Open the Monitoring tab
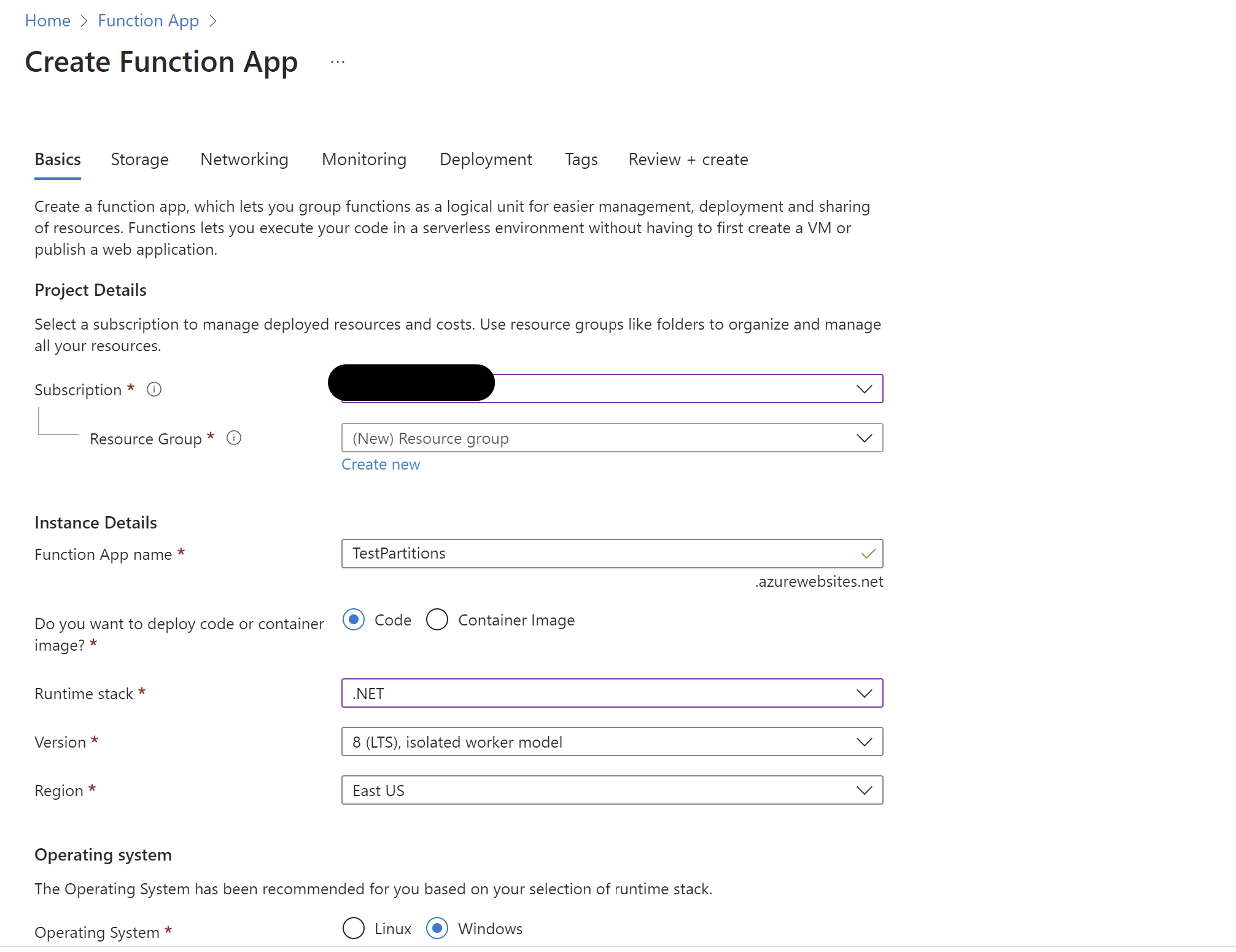 click(364, 160)
